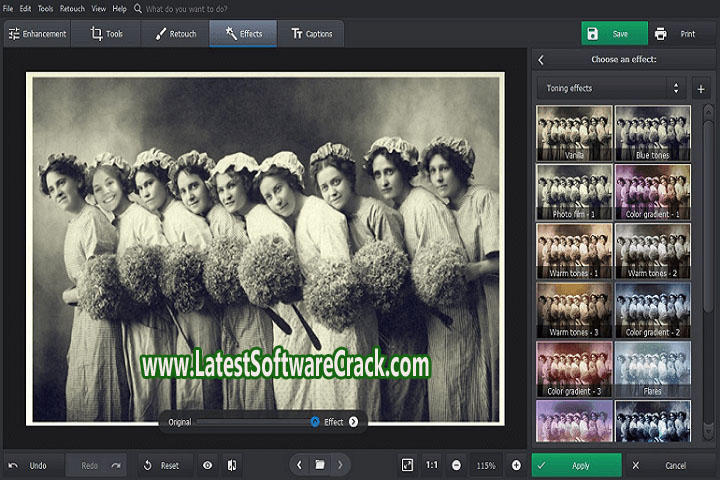This screenshot has width=720, height=480.
Task: Open the 115% zoom level field
Action: click(x=486, y=465)
